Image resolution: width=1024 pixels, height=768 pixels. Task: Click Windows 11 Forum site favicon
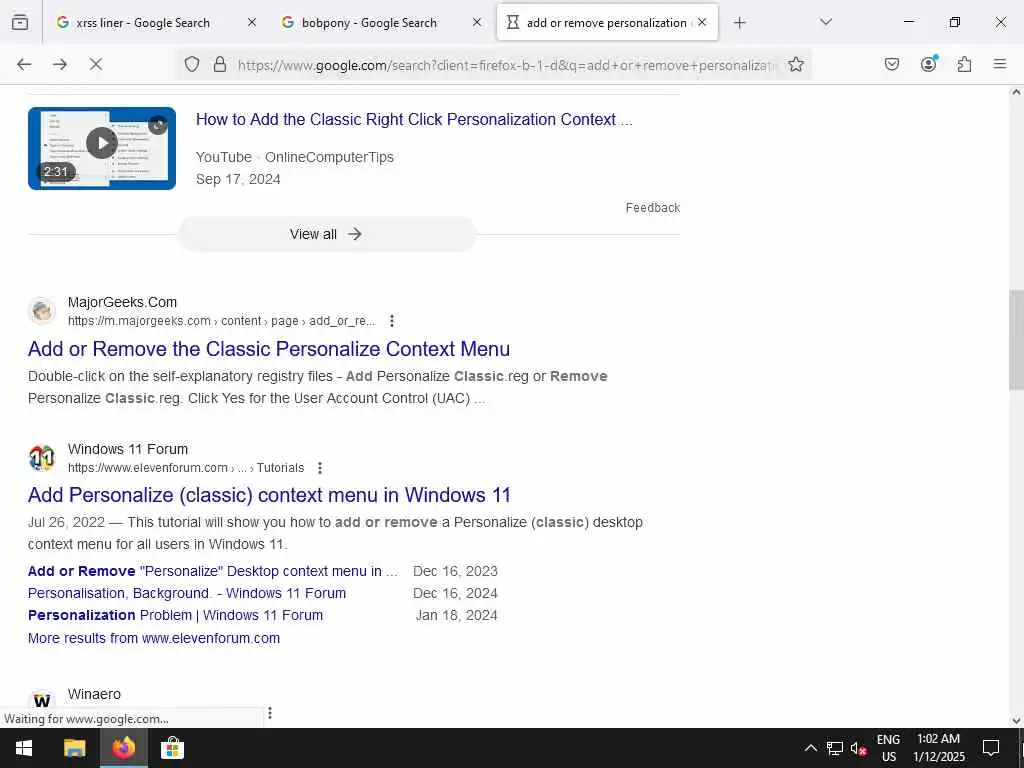click(42, 458)
